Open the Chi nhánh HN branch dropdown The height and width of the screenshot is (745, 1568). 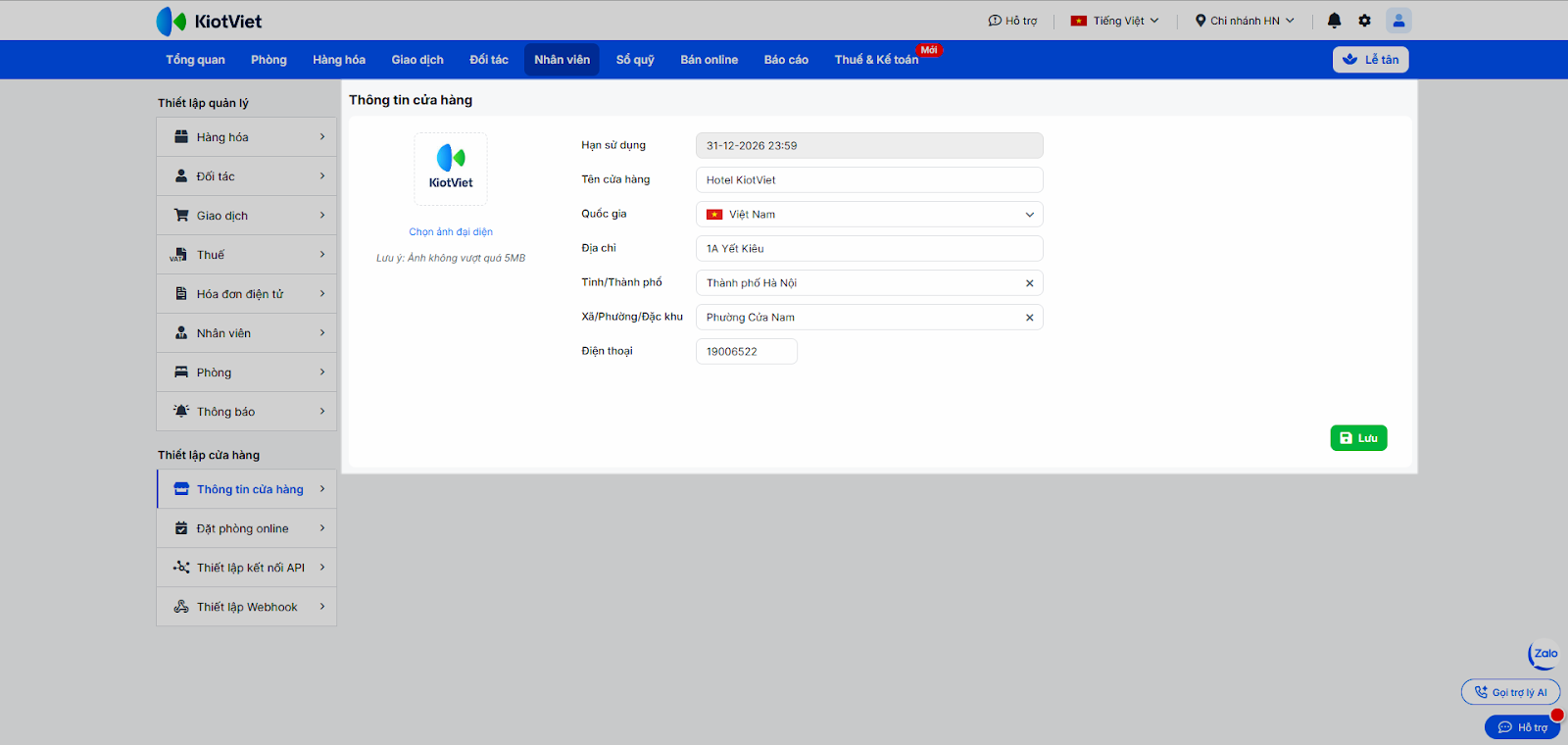(1245, 21)
